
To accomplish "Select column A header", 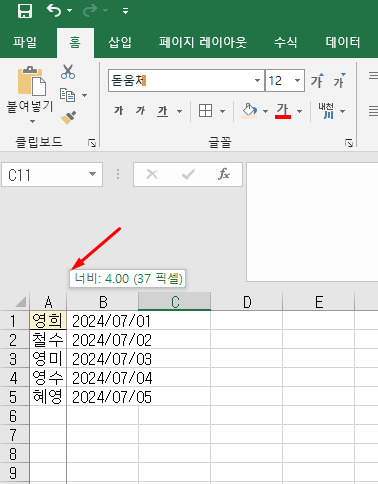I will pos(48,302).
